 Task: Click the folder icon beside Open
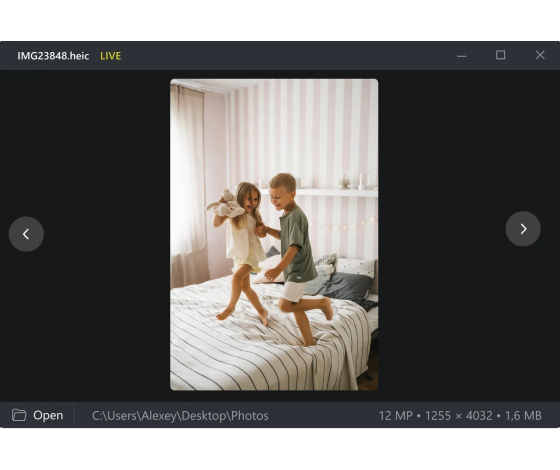click(19, 415)
